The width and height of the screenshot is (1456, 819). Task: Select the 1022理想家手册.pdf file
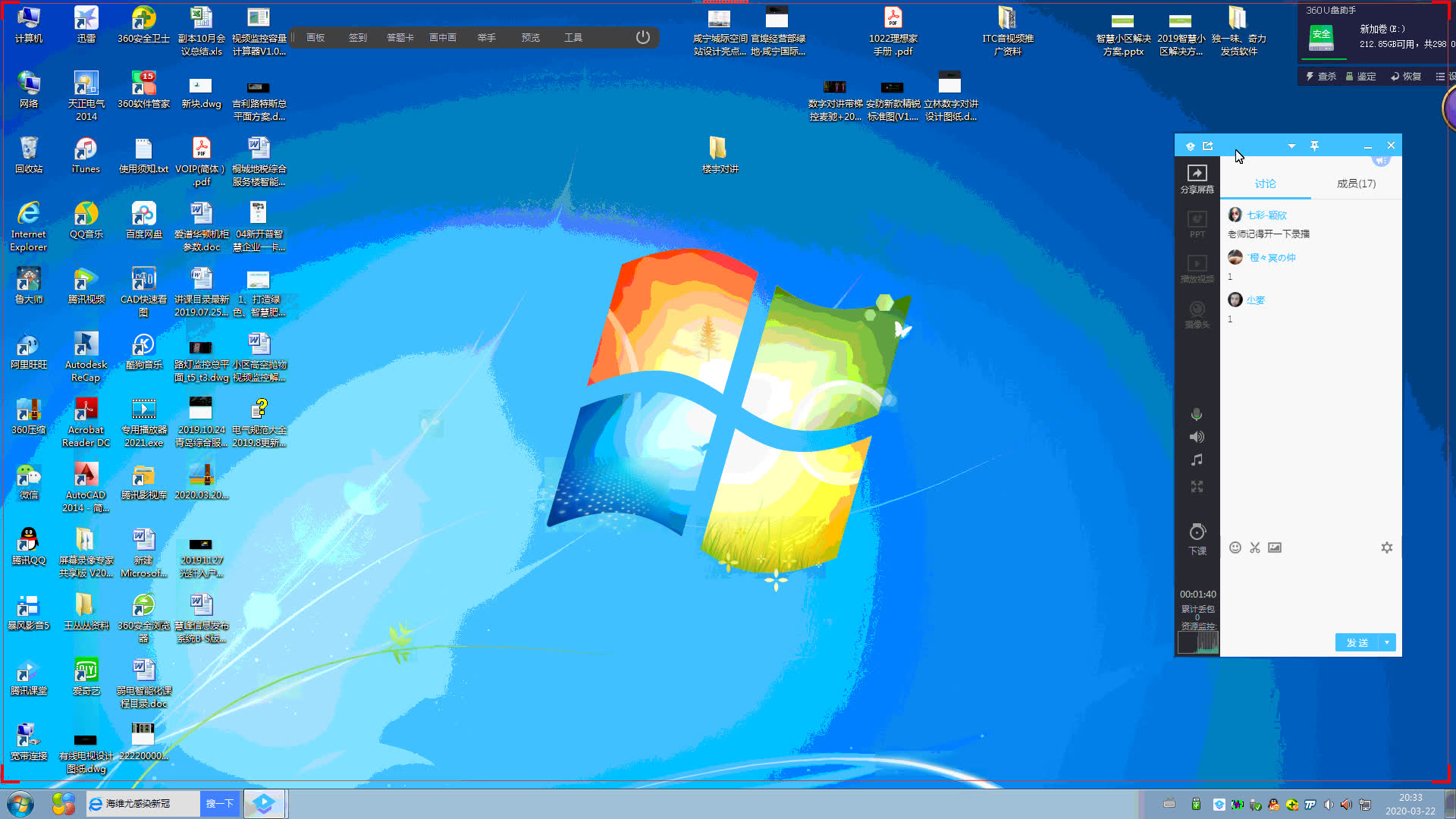click(893, 32)
